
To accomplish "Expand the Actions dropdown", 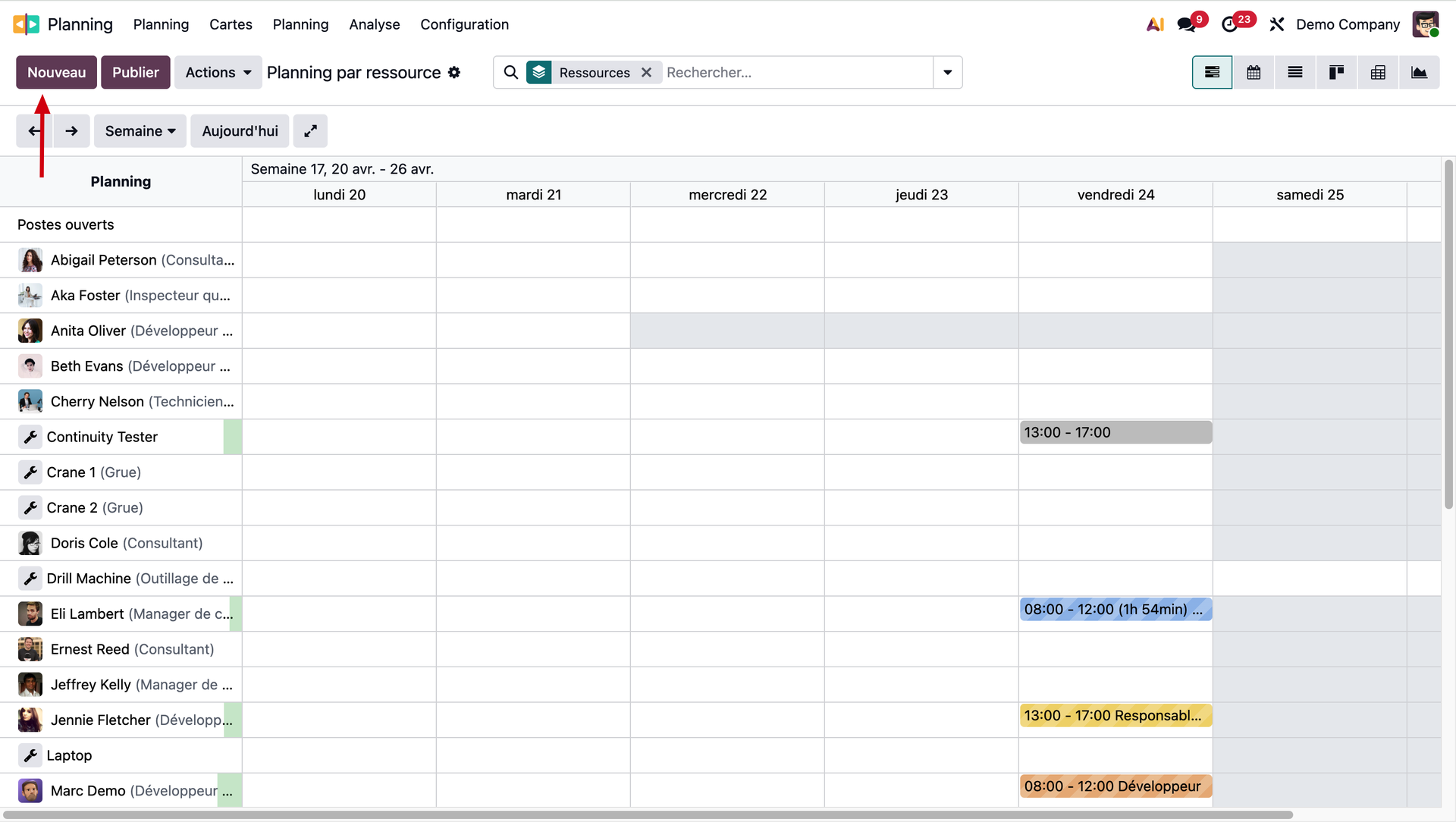I will 218,73.
